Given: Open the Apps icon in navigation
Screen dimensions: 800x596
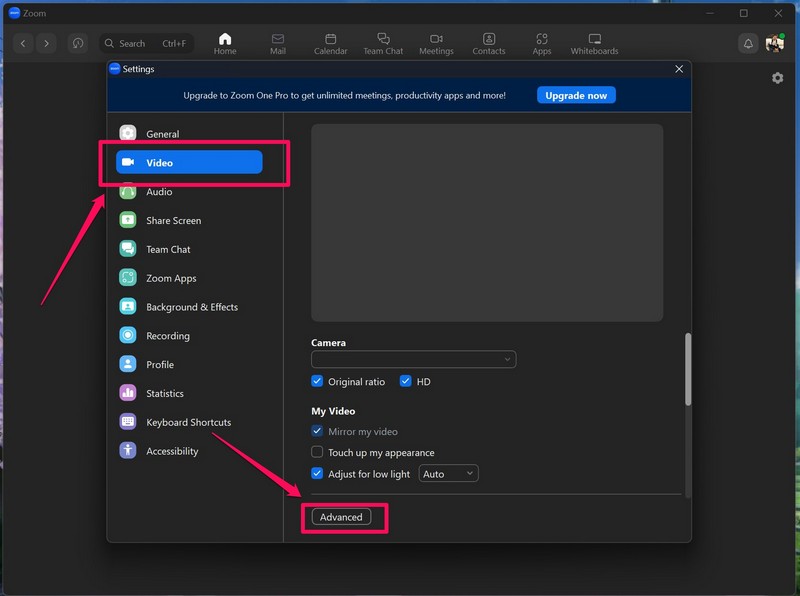Looking at the screenshot, I should click(541, 43).
